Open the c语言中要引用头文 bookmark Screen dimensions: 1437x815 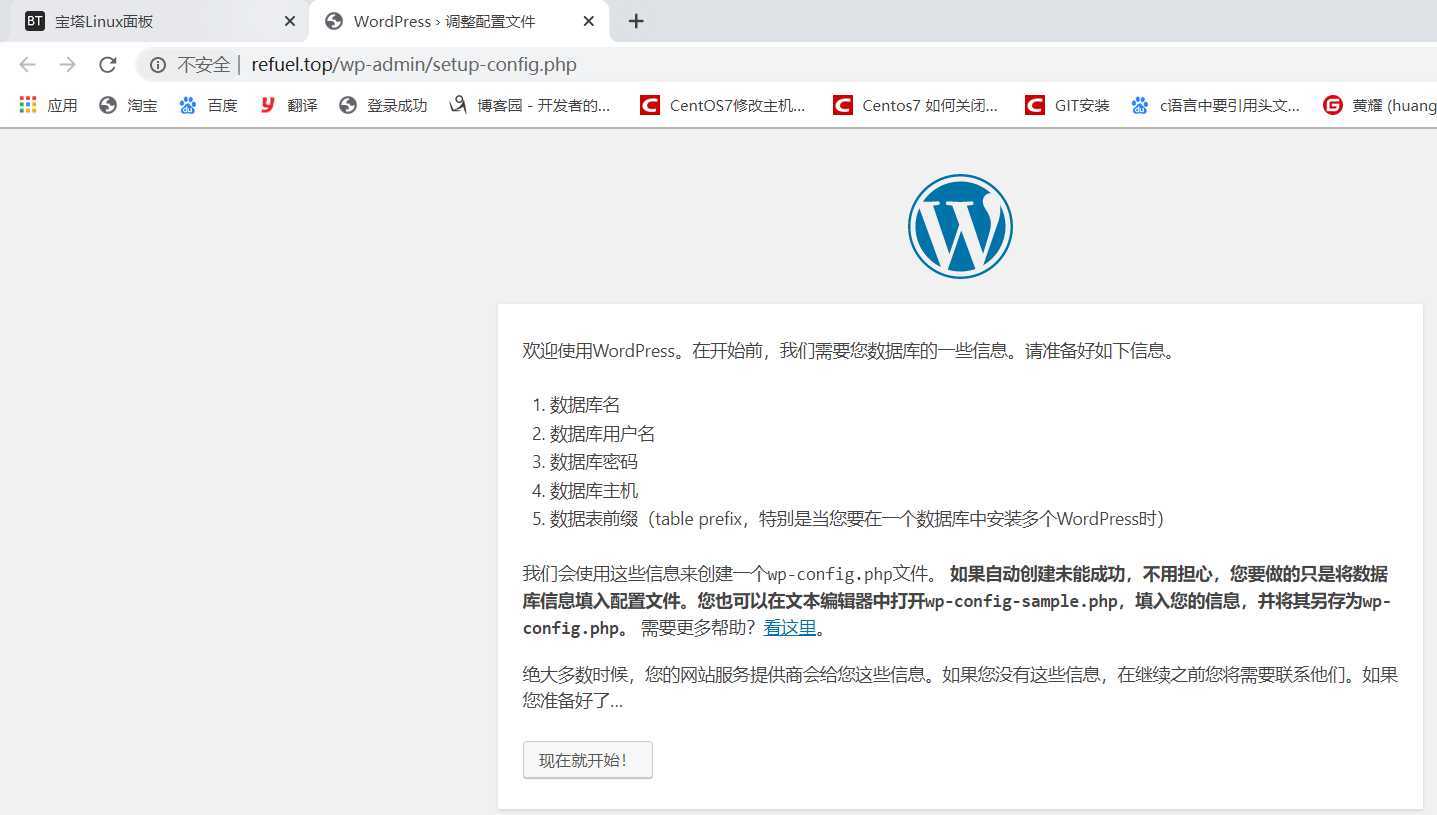click(1216, 105)
